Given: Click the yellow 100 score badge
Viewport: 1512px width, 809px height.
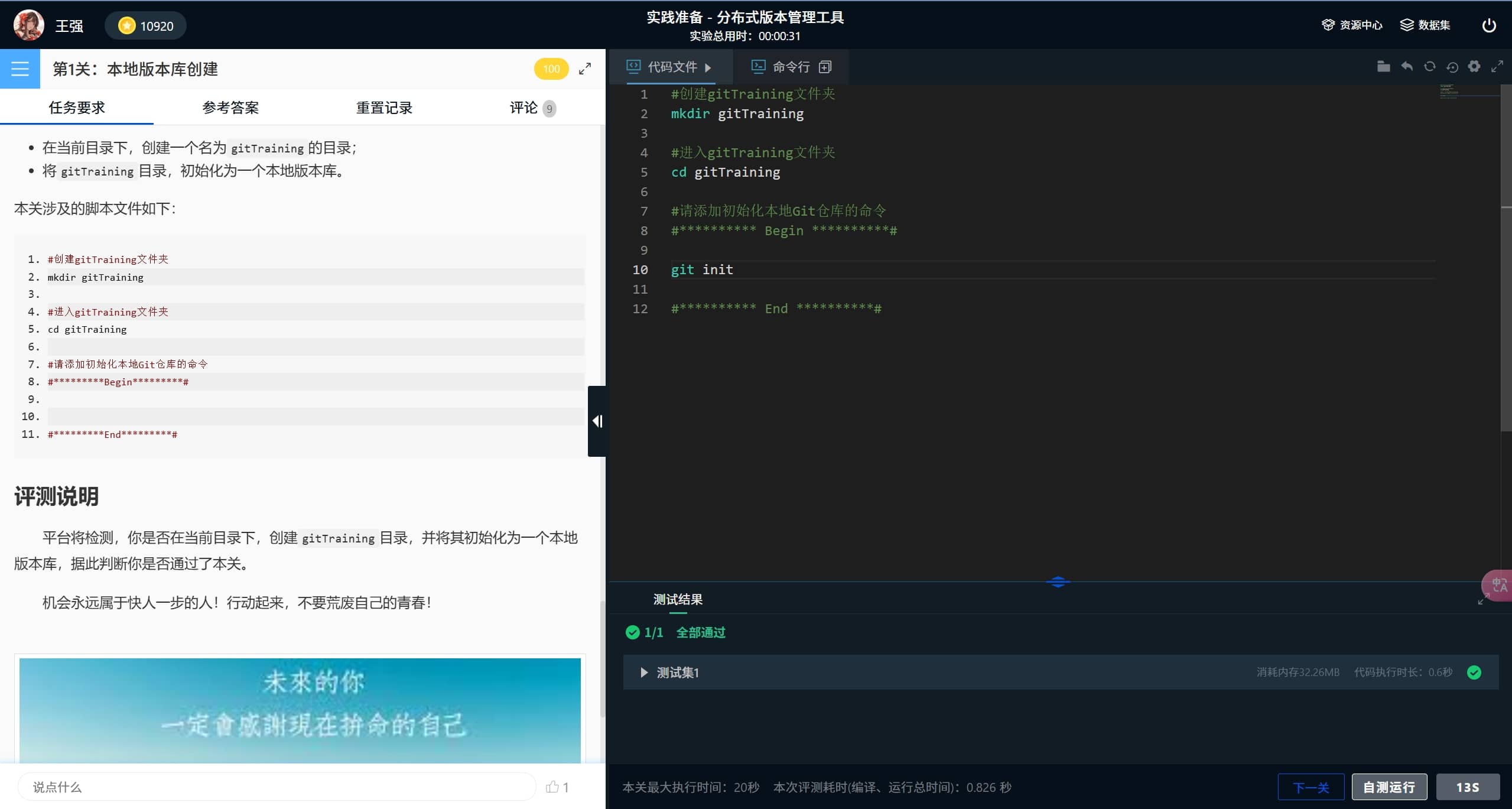Looking at the screenshot, I should coord(551,69).
